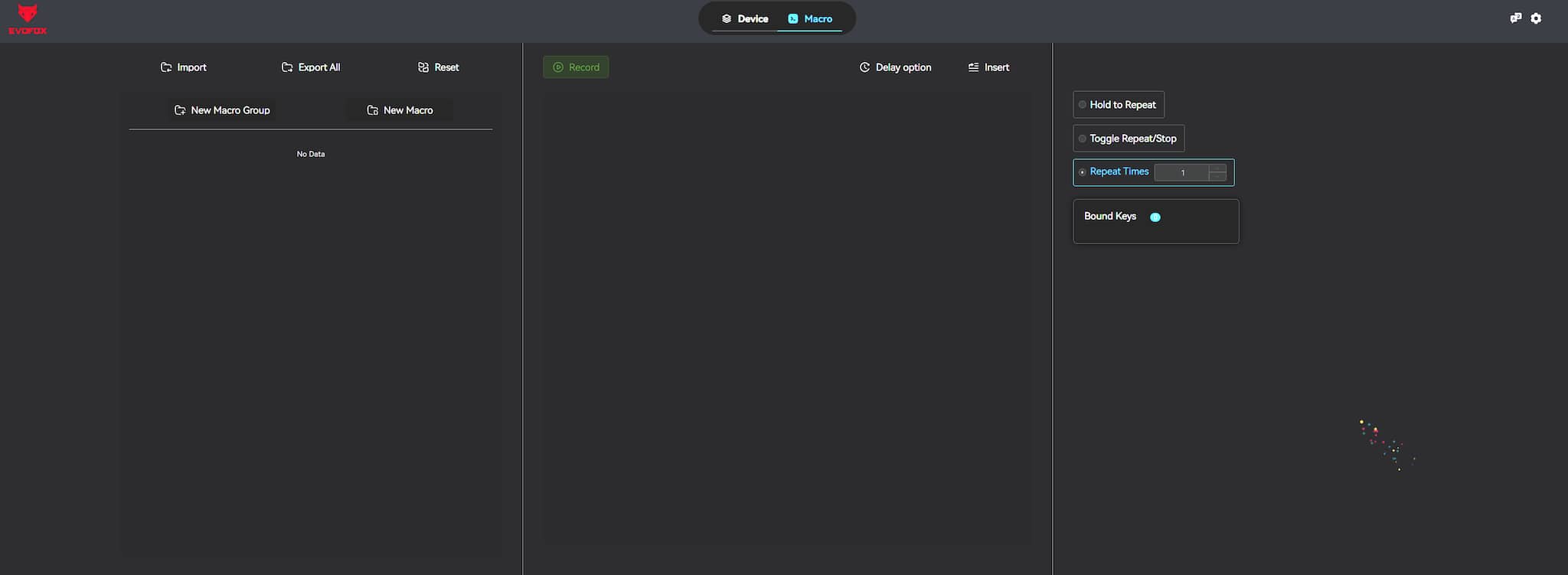The image size is (1568, 575).
Task: Open the language translation icon
Action: pos(1515,18)
